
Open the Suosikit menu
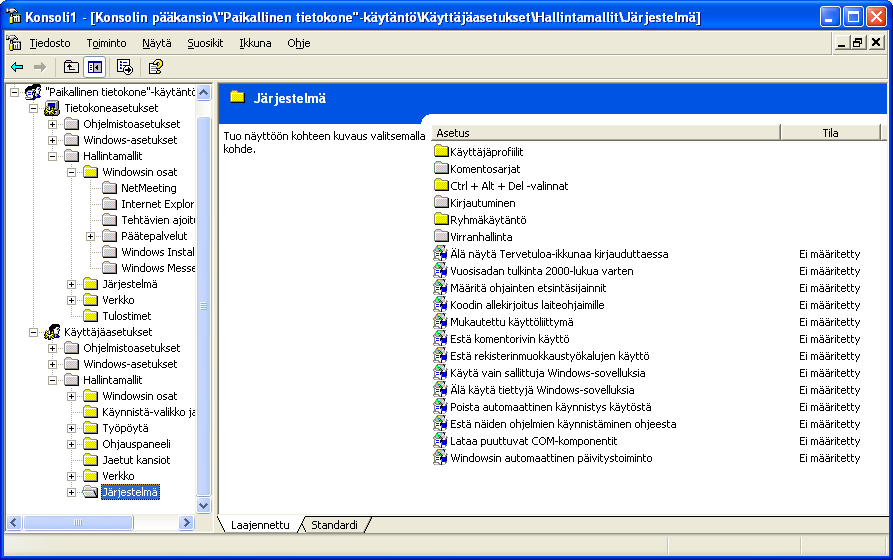[x=205, y=43]
